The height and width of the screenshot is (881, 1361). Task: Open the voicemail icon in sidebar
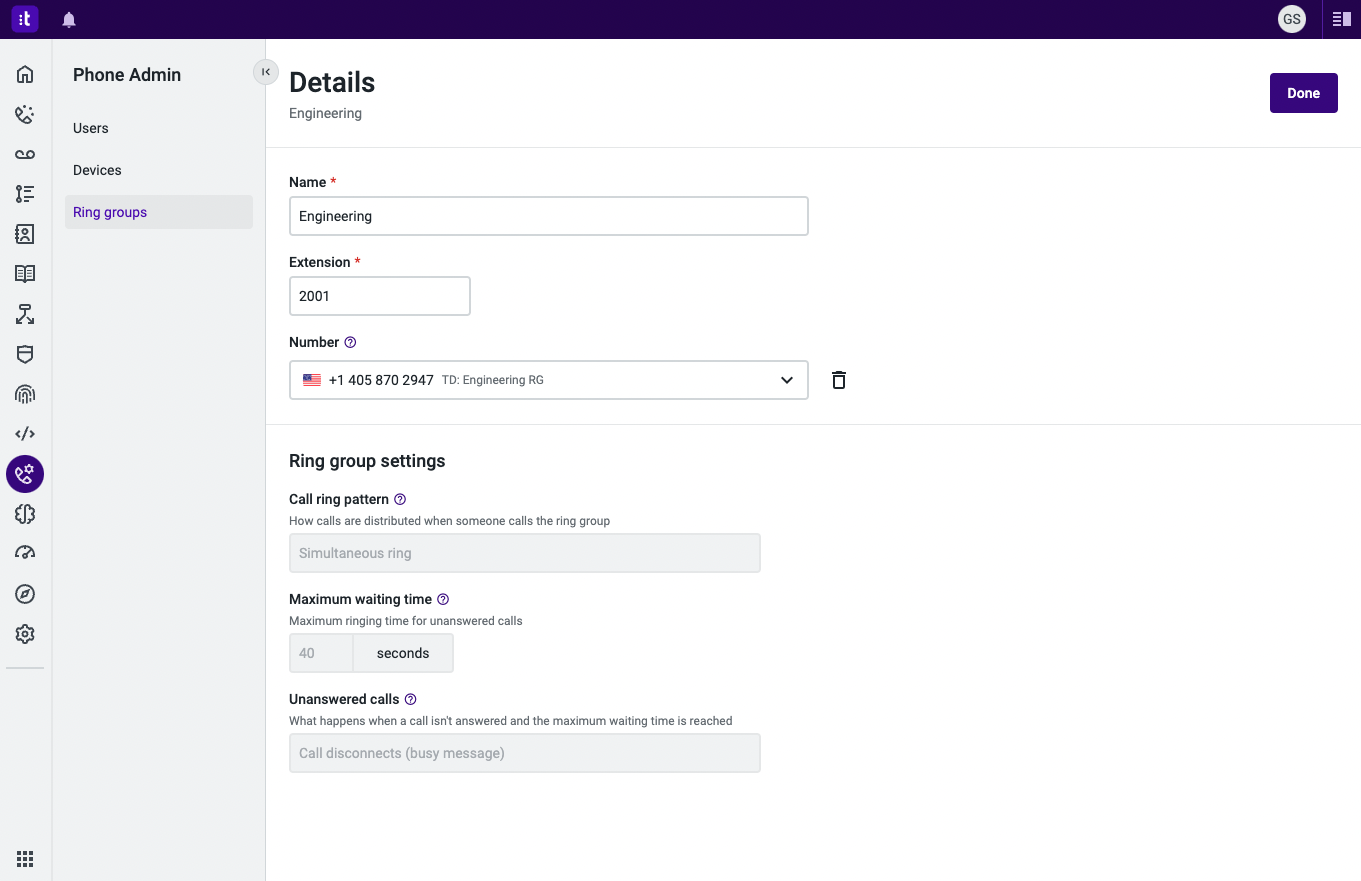[25, 154]
